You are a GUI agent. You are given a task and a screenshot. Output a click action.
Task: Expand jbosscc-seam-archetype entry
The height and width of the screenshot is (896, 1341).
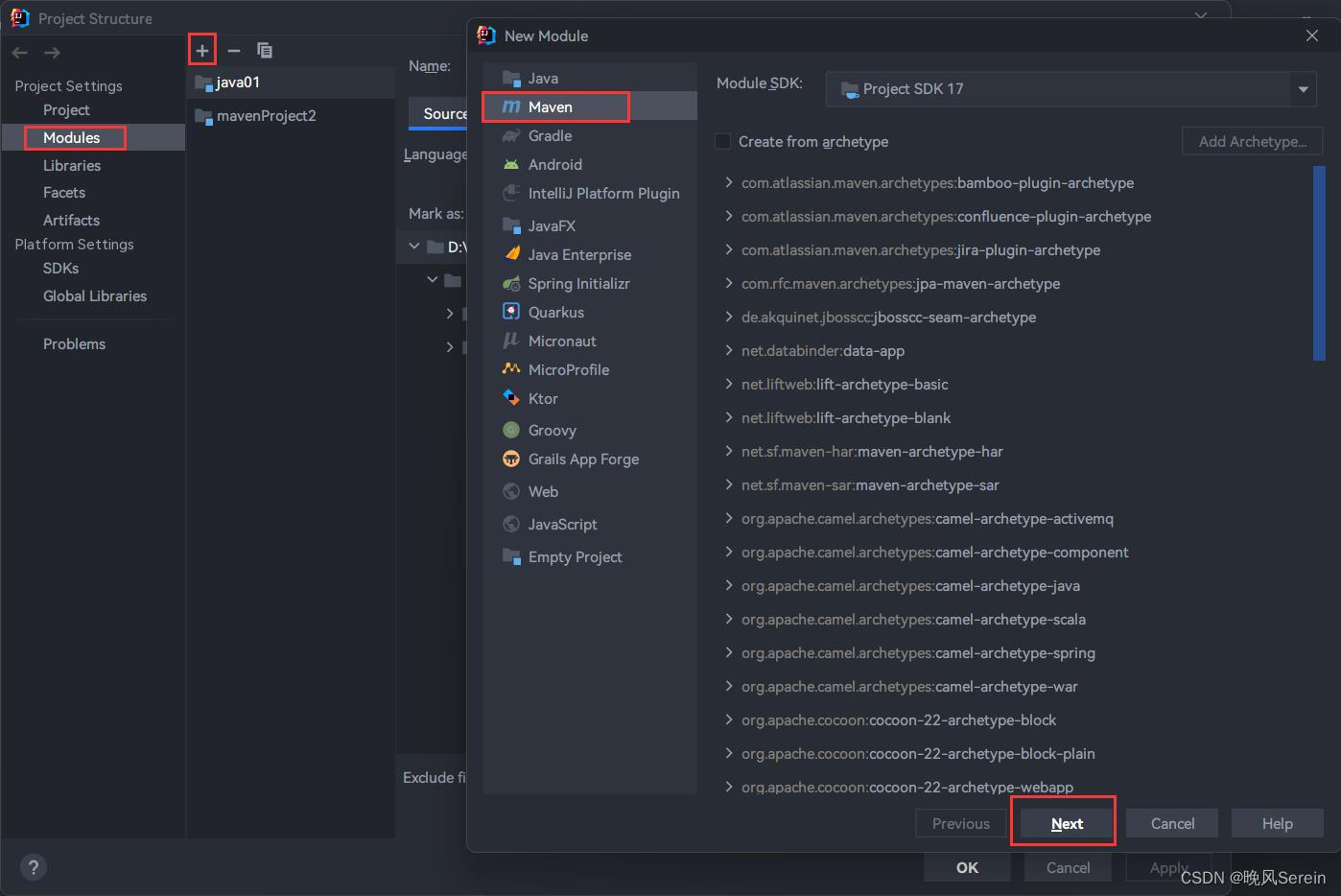pos(729,318)
